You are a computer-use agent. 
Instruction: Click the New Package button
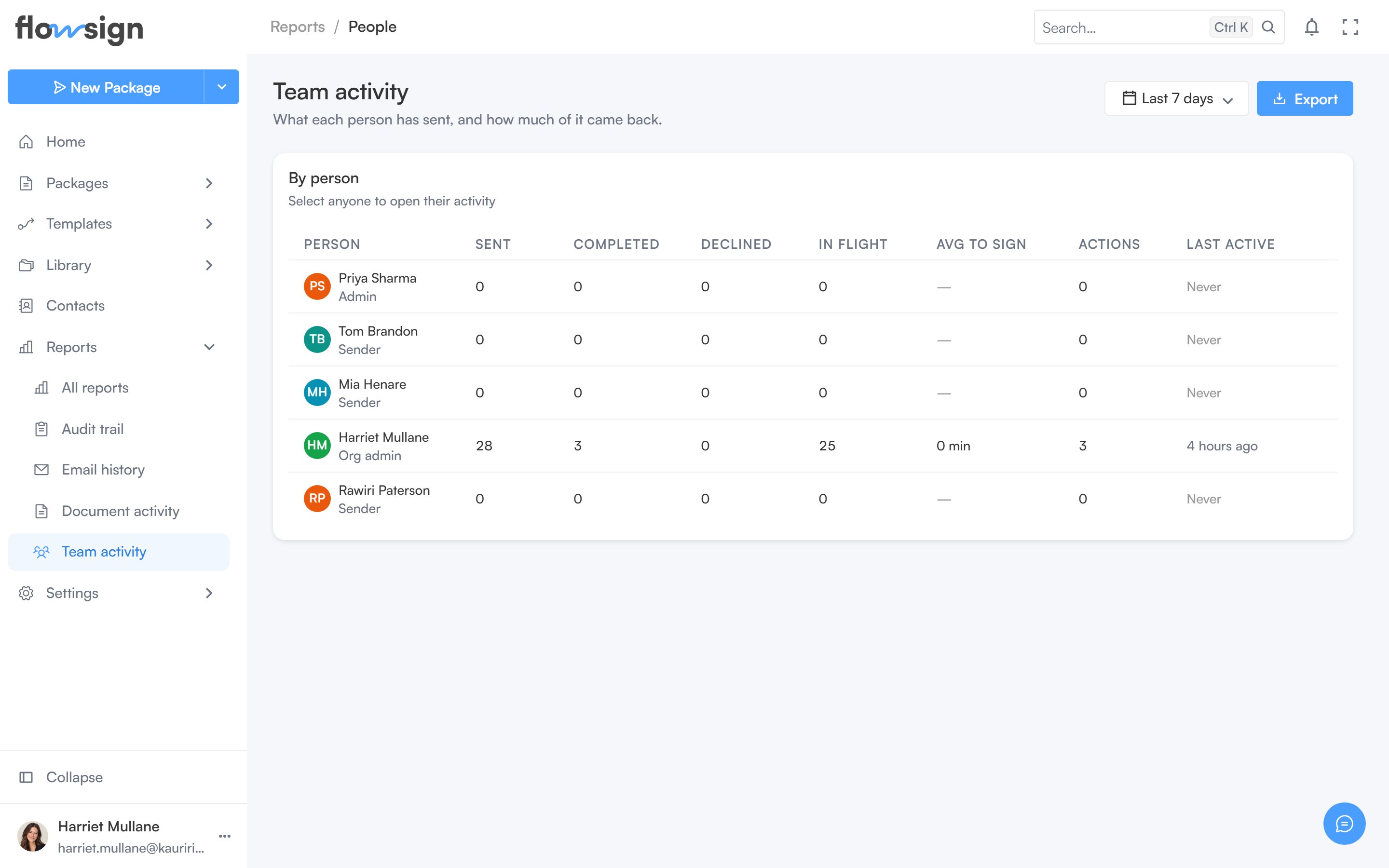(x=106, y=87)
